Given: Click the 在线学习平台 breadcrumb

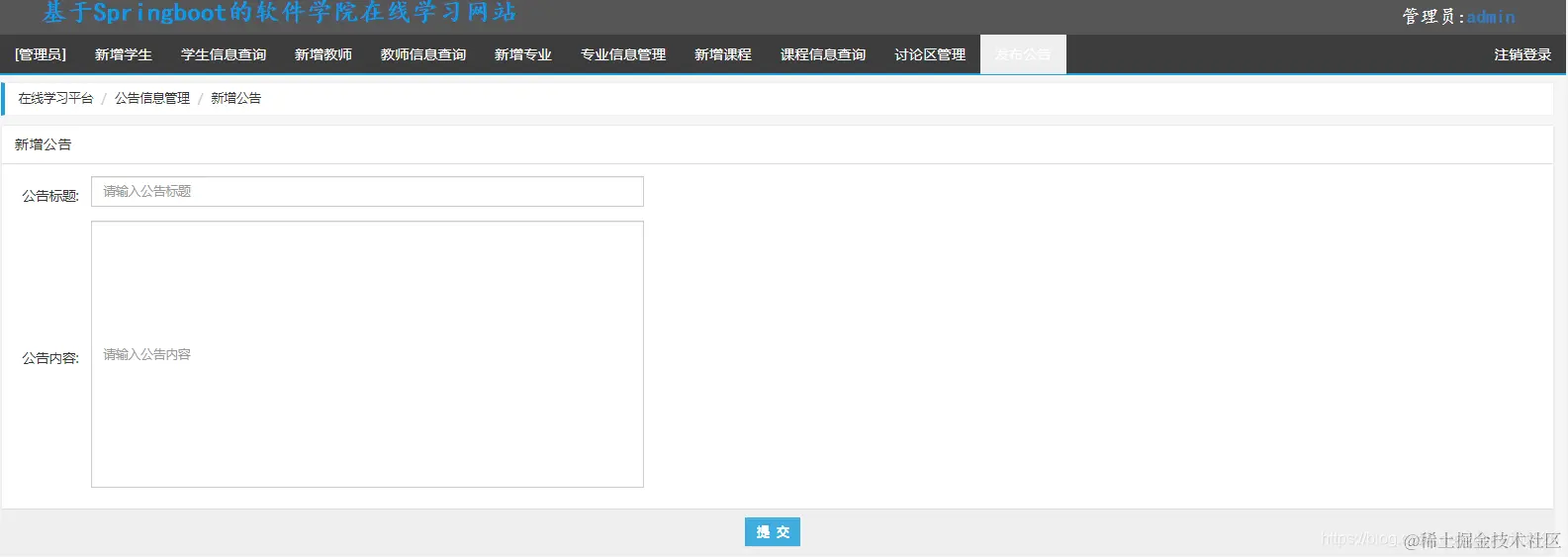Looking at the screenshot, I should tap(55, 98).
